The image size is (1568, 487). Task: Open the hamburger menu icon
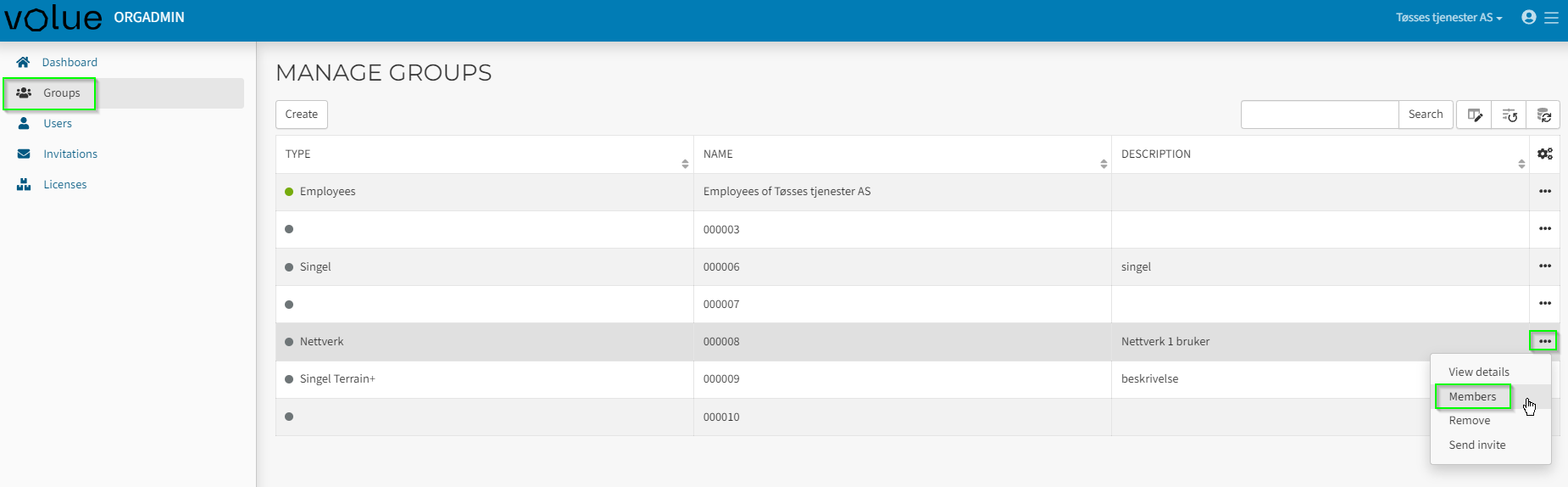pyautogui.click(x=1551, y=17)
